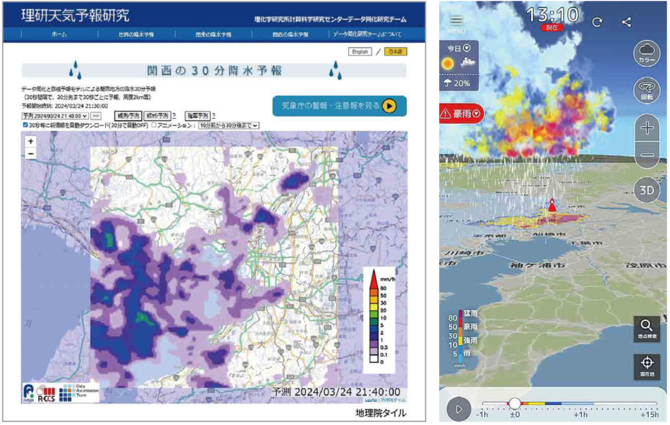Tap the rain intensity color legend in weather app

pyautogui.click(x=462, y=338)
